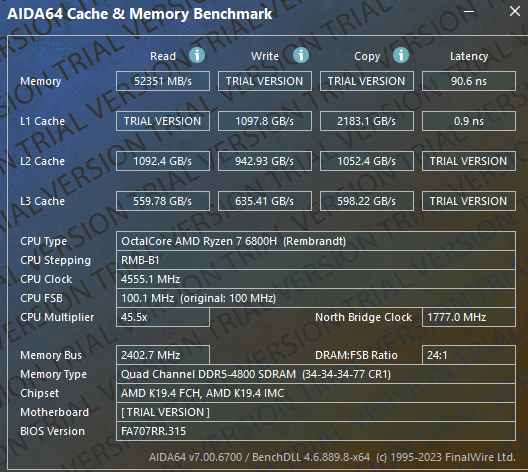Select L1 Cache Latency 0.9 ns
The image size is (528, 472).
click(469, 121)
